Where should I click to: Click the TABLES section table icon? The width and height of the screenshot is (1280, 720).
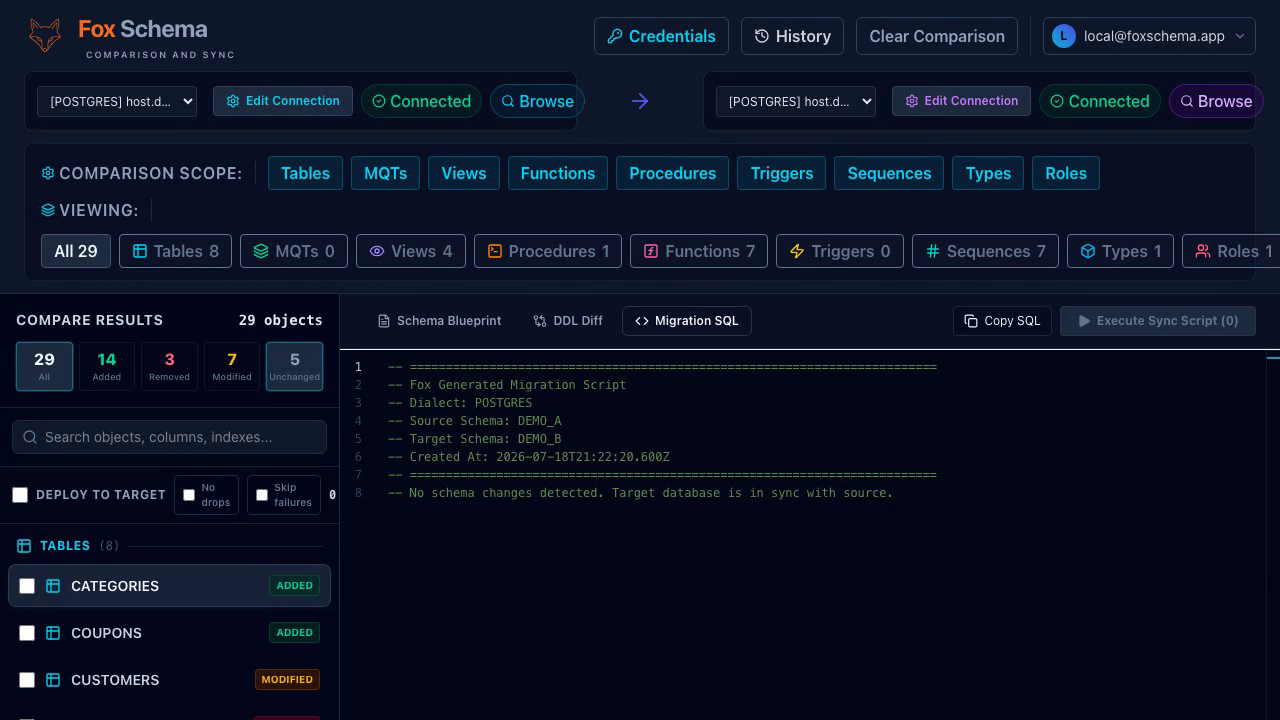tap(24, 546)
